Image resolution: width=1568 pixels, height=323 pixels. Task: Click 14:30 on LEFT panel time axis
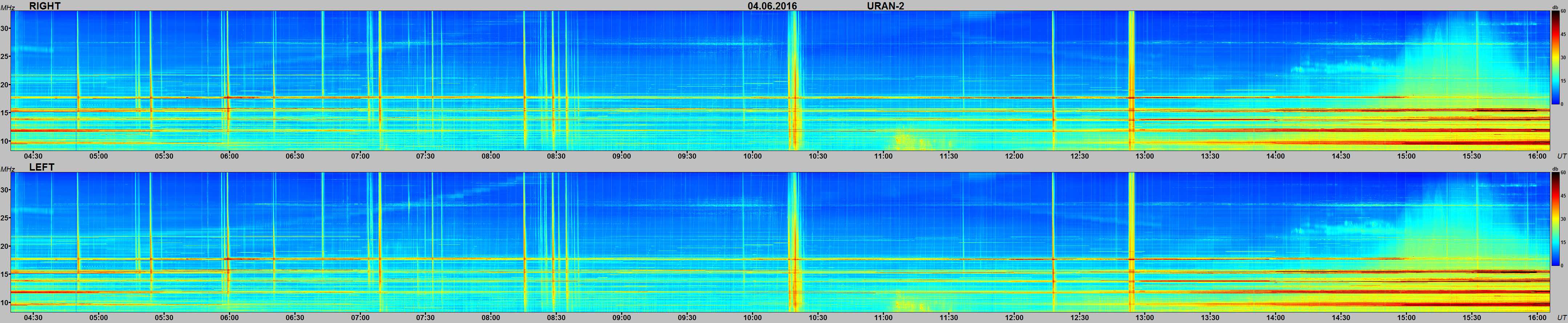tap(1341, 318)
